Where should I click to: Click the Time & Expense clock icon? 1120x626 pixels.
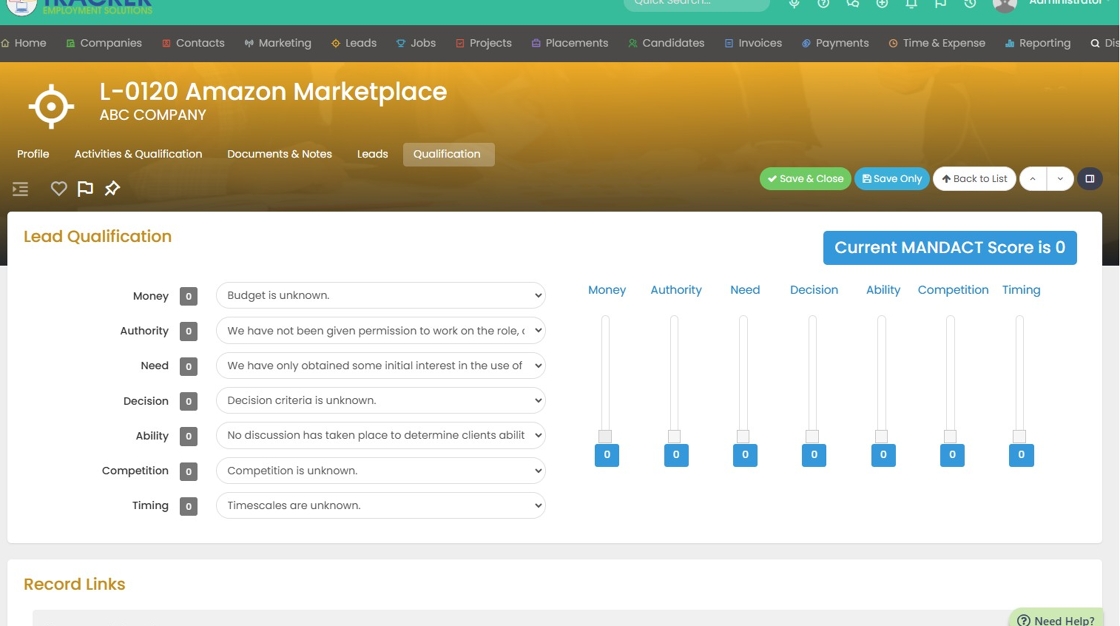coord(893,43)
